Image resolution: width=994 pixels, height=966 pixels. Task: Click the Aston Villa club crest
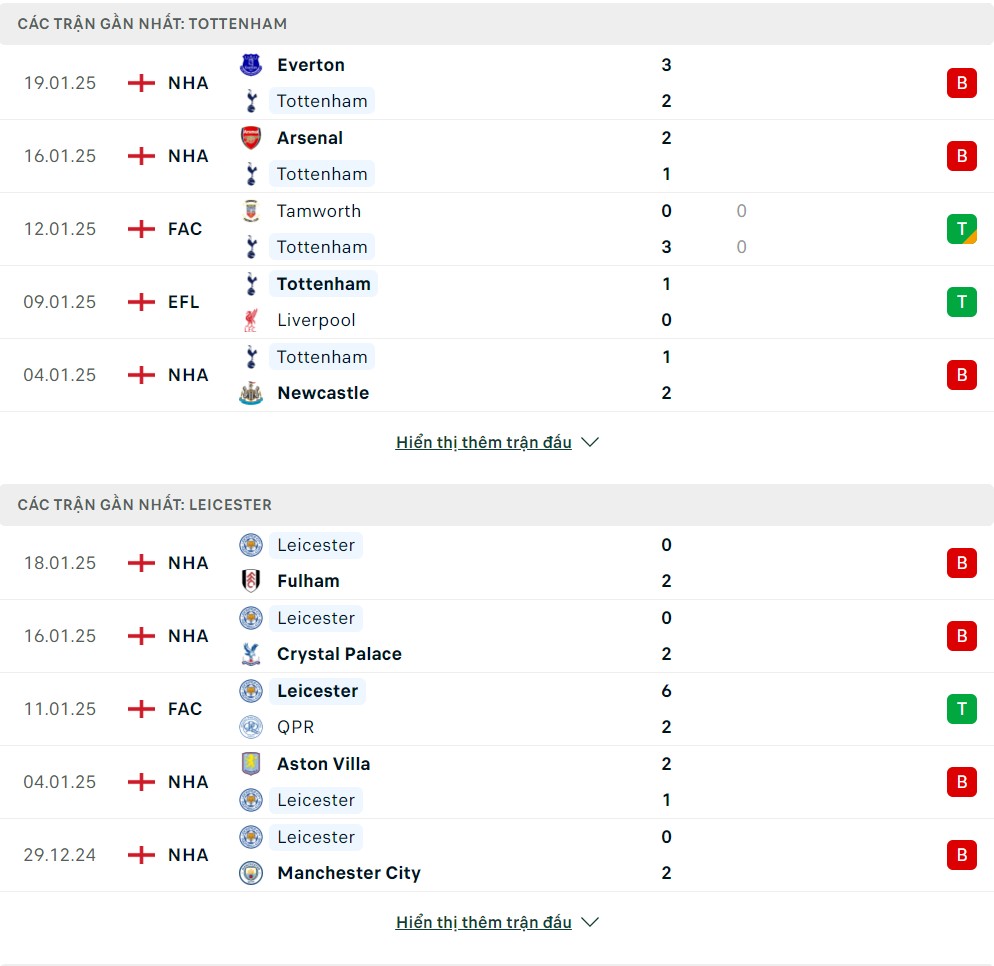click(x=251, y=764)
